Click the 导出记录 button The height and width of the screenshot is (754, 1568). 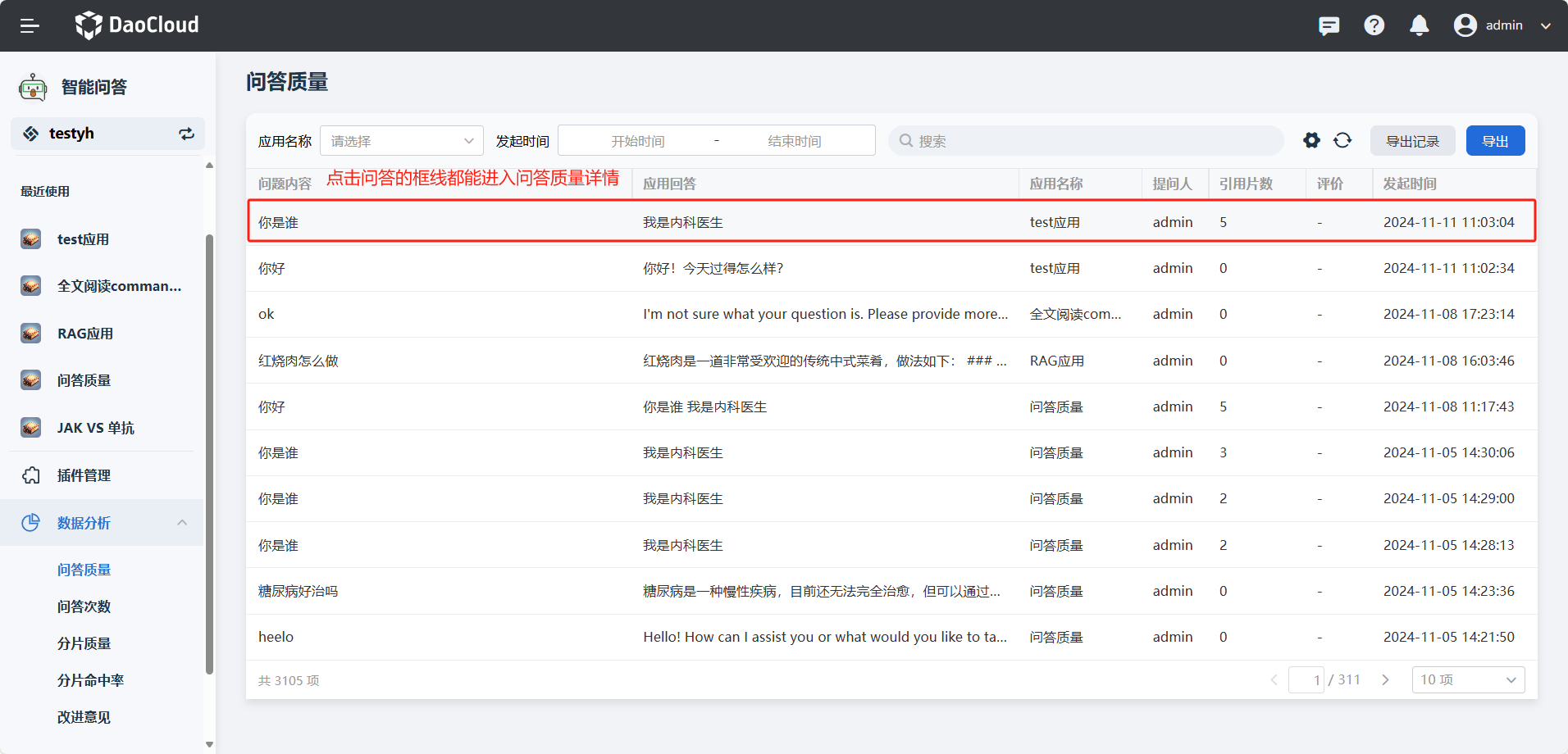pos(1412,141)
